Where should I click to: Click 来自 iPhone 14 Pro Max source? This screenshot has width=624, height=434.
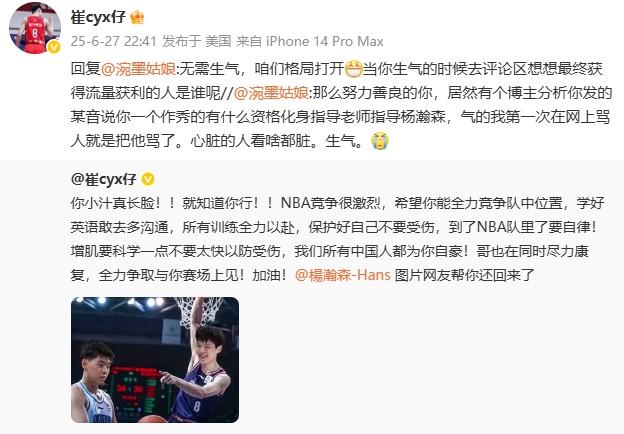point(310,41)
